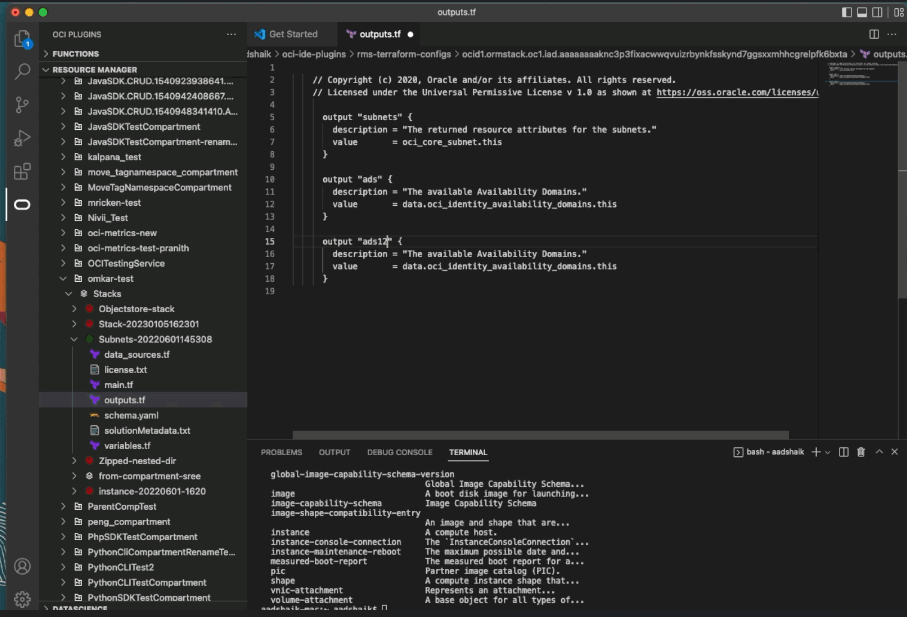Toggle the primary side bar layout icon
907x617 pixels.
click(x=848, y=12)
